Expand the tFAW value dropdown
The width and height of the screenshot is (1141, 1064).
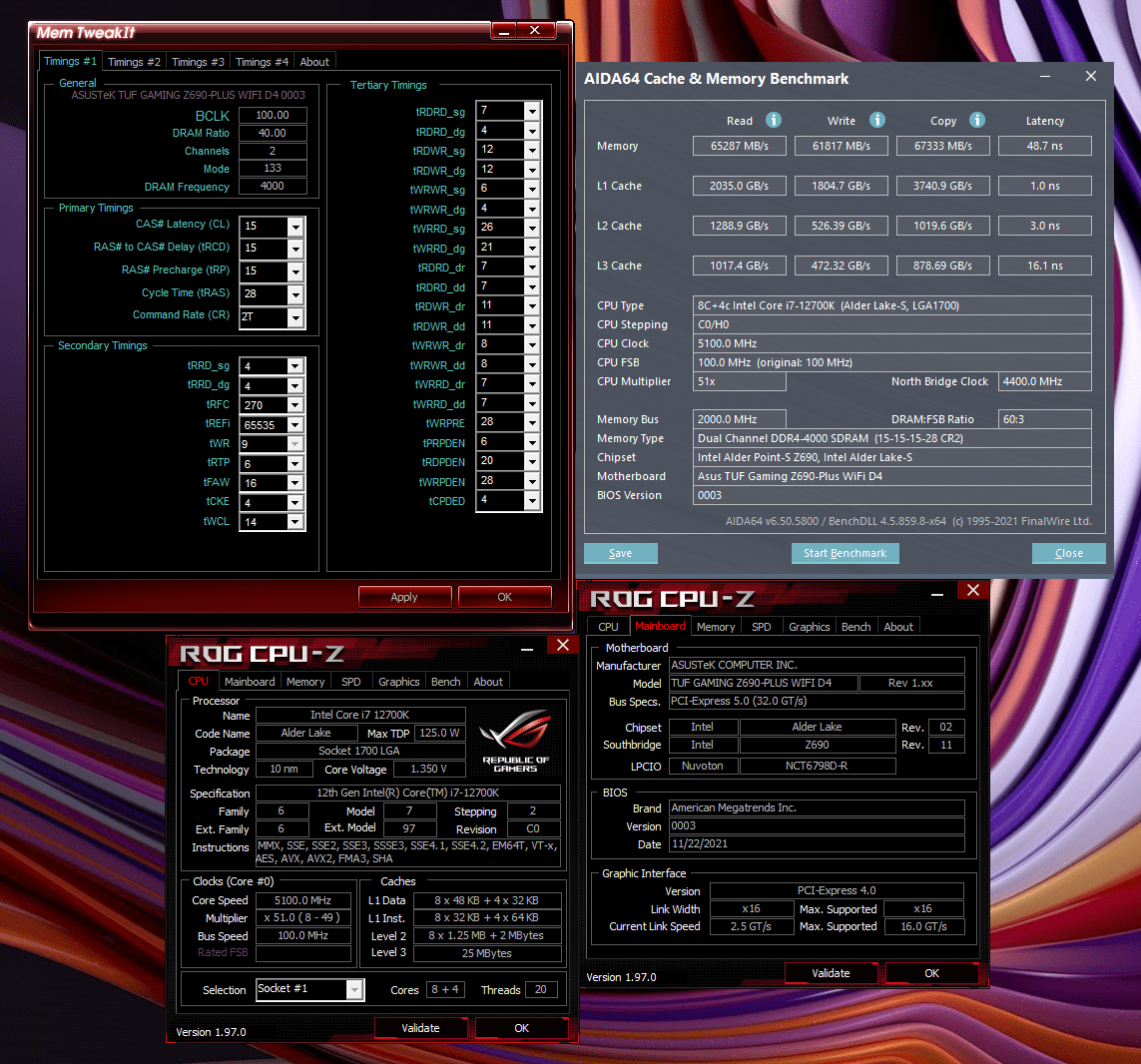(295, 483)
